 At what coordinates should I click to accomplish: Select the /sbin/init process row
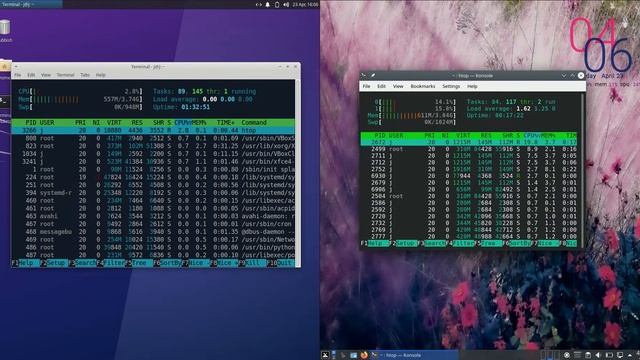153,169
